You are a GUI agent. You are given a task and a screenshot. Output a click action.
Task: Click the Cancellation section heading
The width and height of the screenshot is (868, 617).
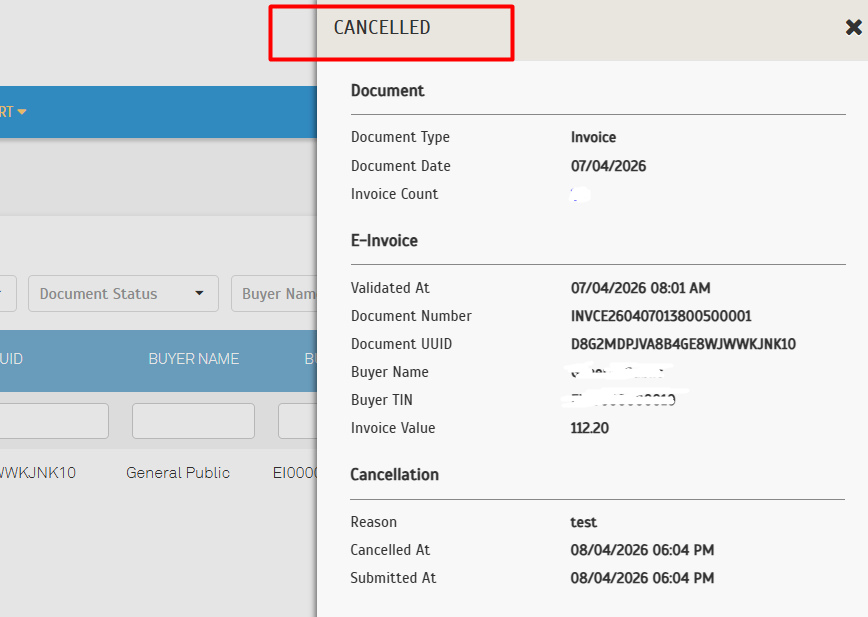coord(394,475)
